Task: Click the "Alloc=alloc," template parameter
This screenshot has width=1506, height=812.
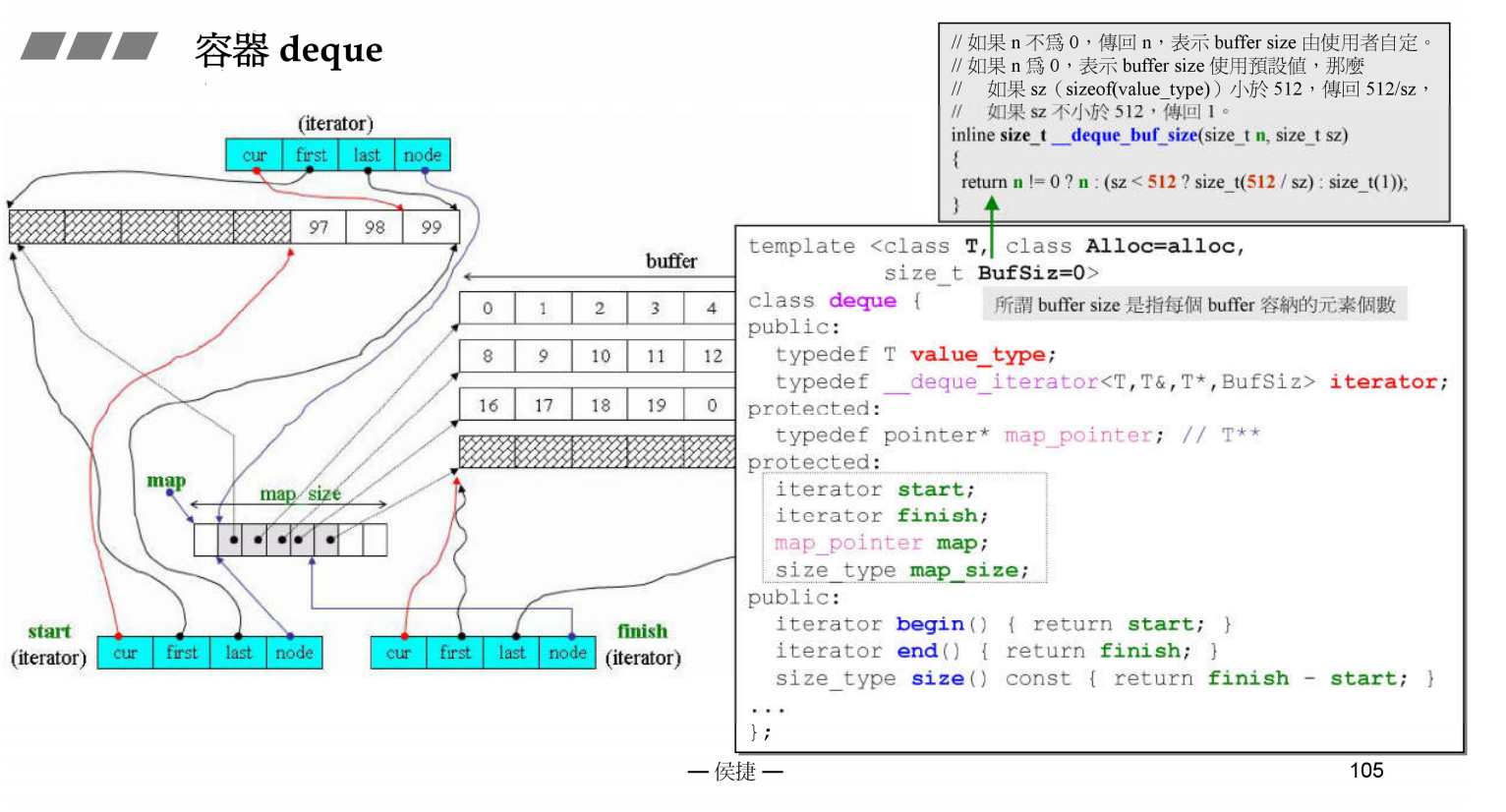Action: (1165, 247)
